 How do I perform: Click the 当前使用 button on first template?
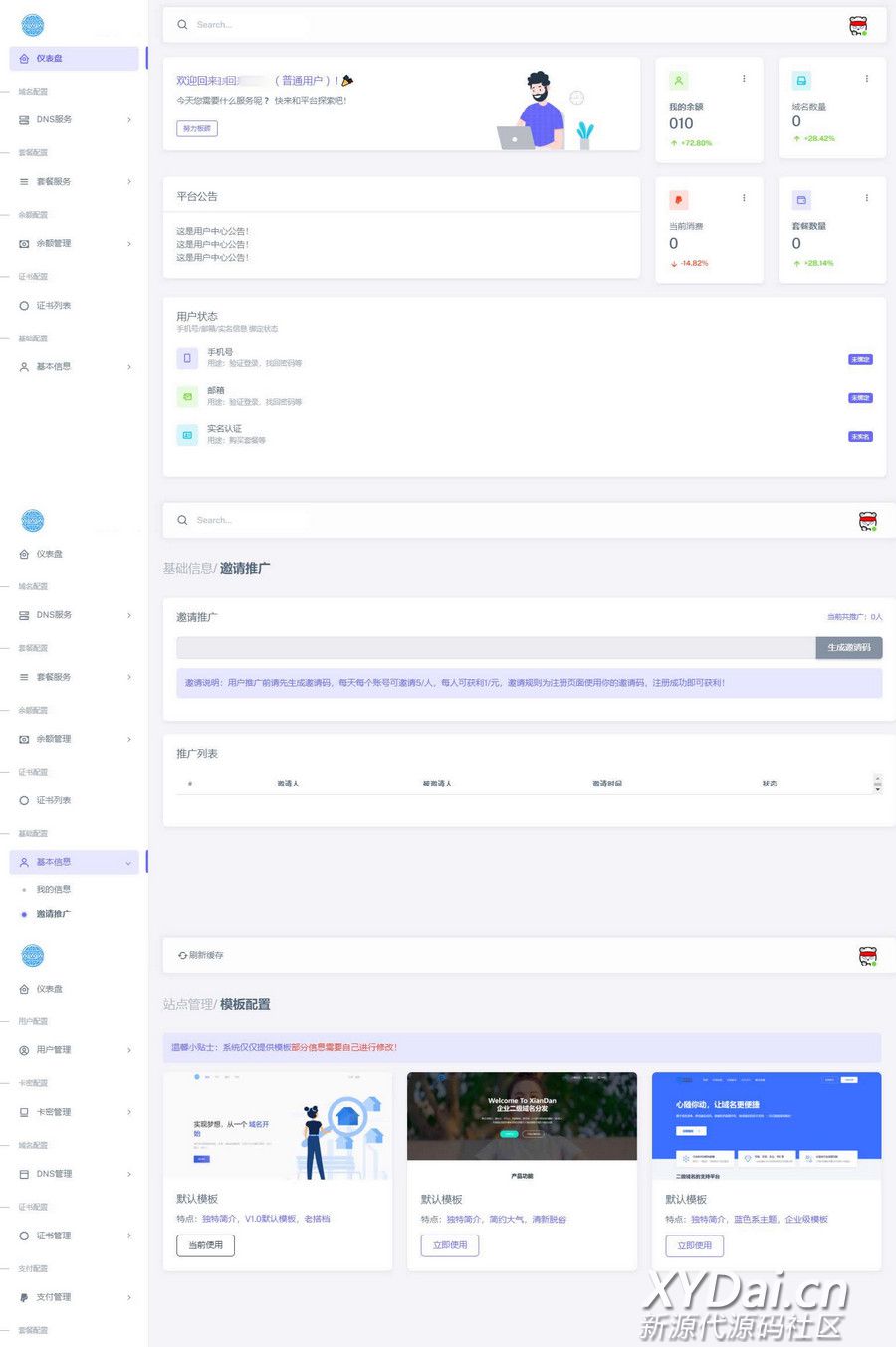(205, 1245)
